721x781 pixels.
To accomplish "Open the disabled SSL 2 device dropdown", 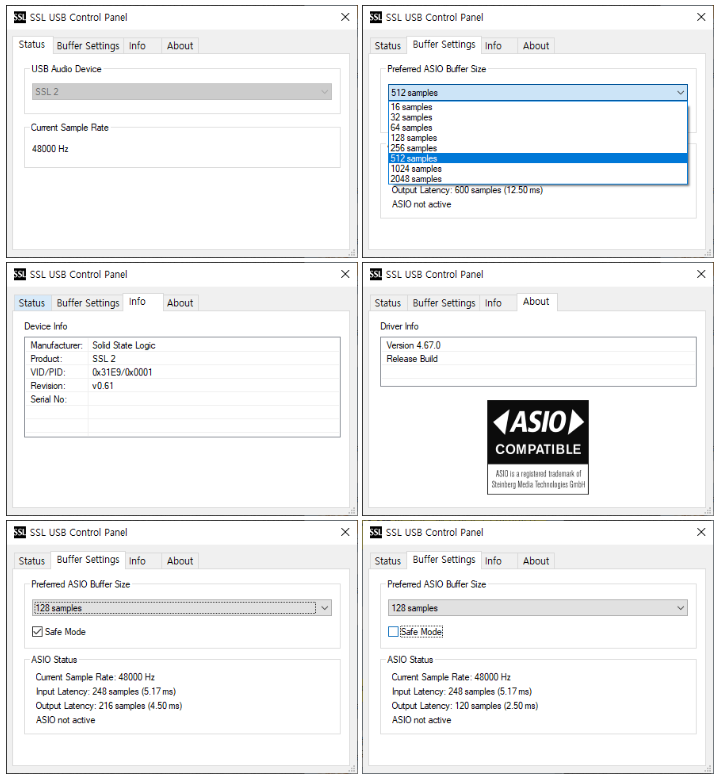I will [182, 92].
